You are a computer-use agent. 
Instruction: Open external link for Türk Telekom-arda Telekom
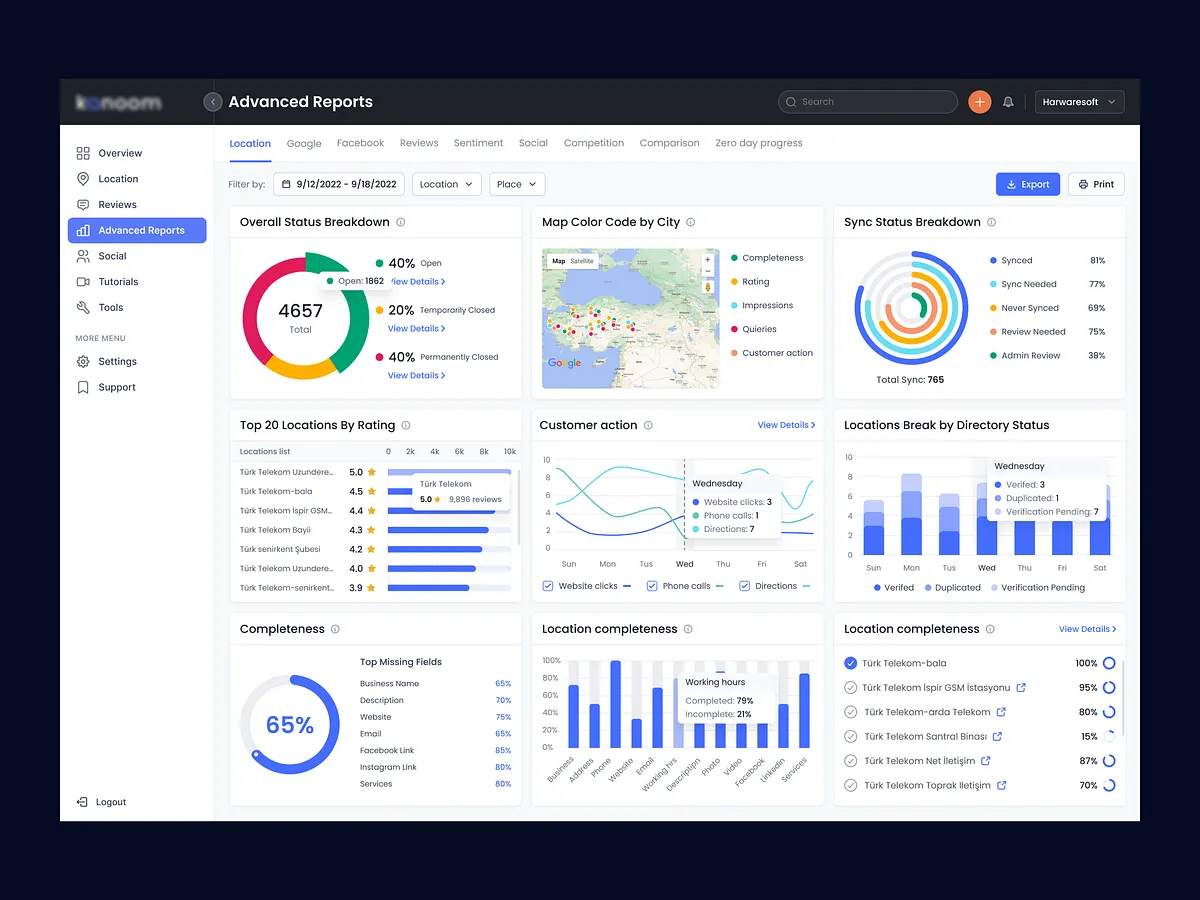pyautogui.click(x=1001, y=712)
